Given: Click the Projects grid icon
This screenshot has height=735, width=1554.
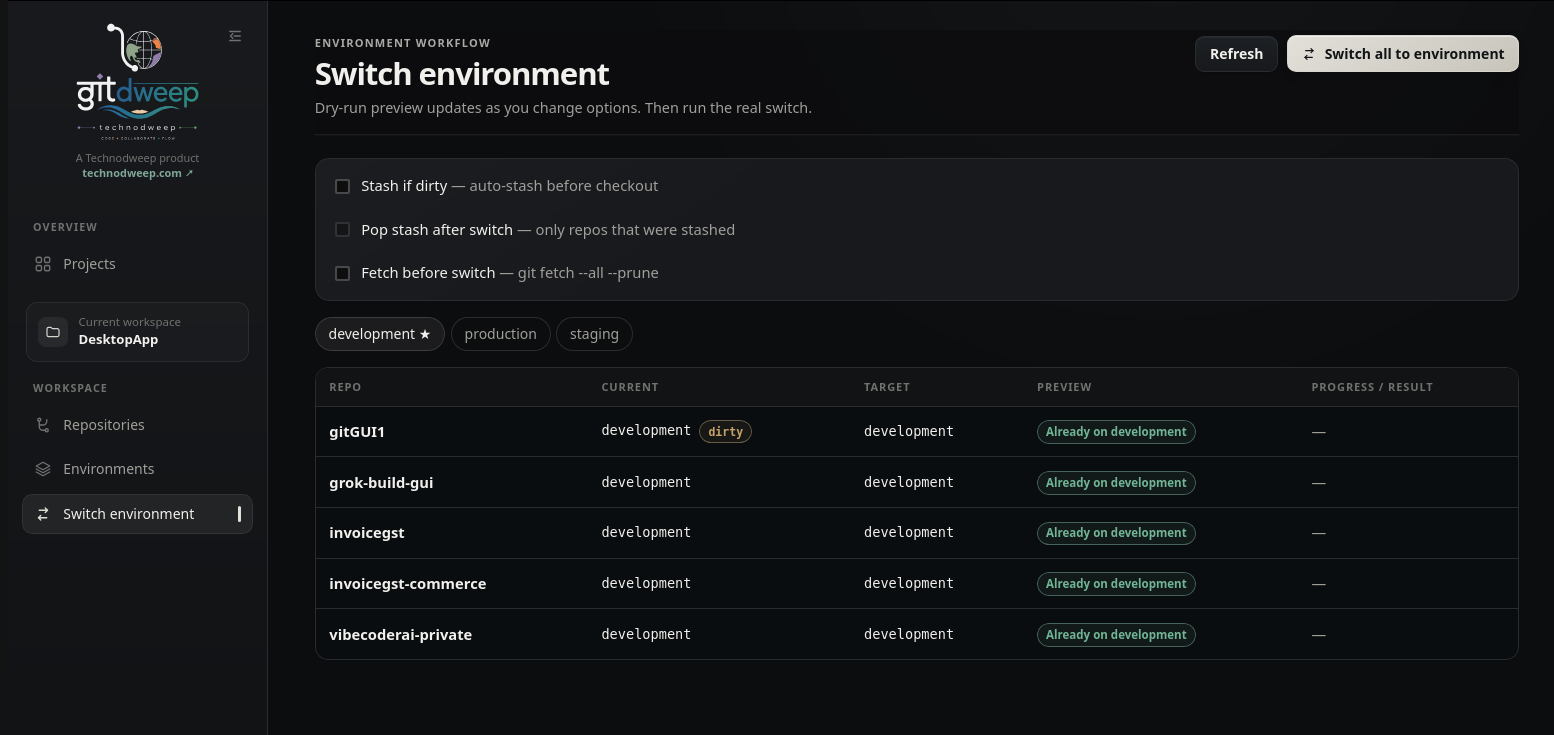Looking at the screenshot, I should [43, 264].
